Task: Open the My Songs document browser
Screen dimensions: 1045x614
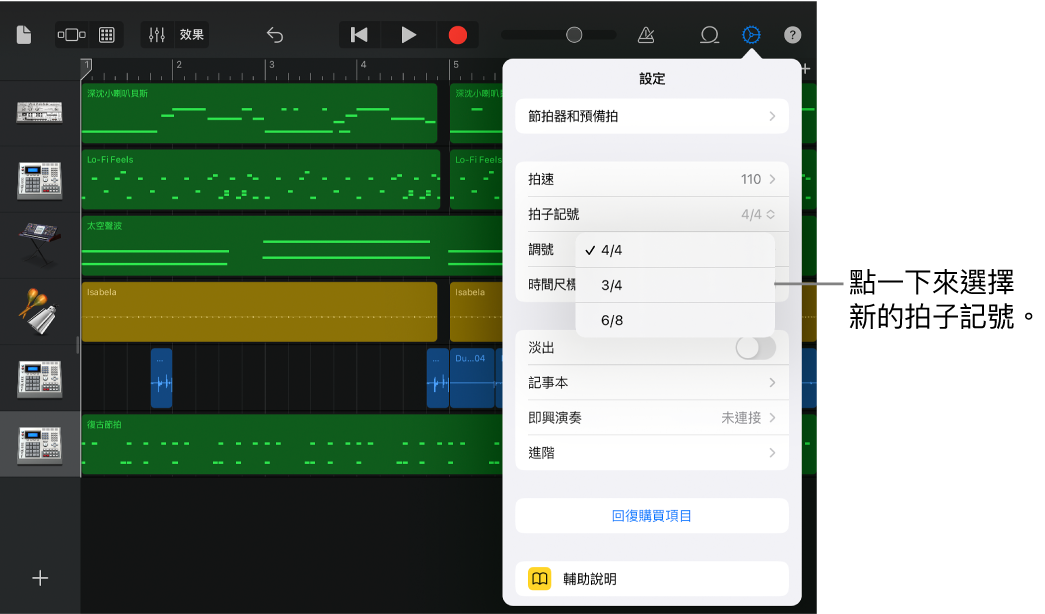Action: [x=25, y=34]
